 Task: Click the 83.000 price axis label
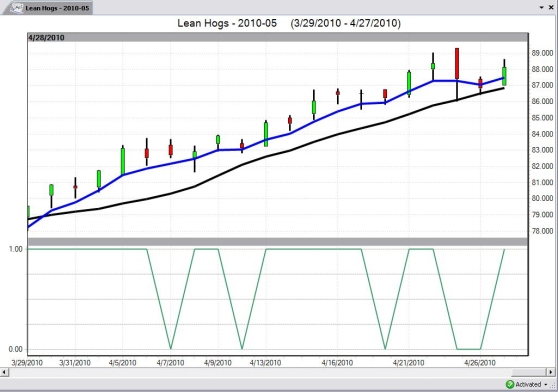click(542, 150)
